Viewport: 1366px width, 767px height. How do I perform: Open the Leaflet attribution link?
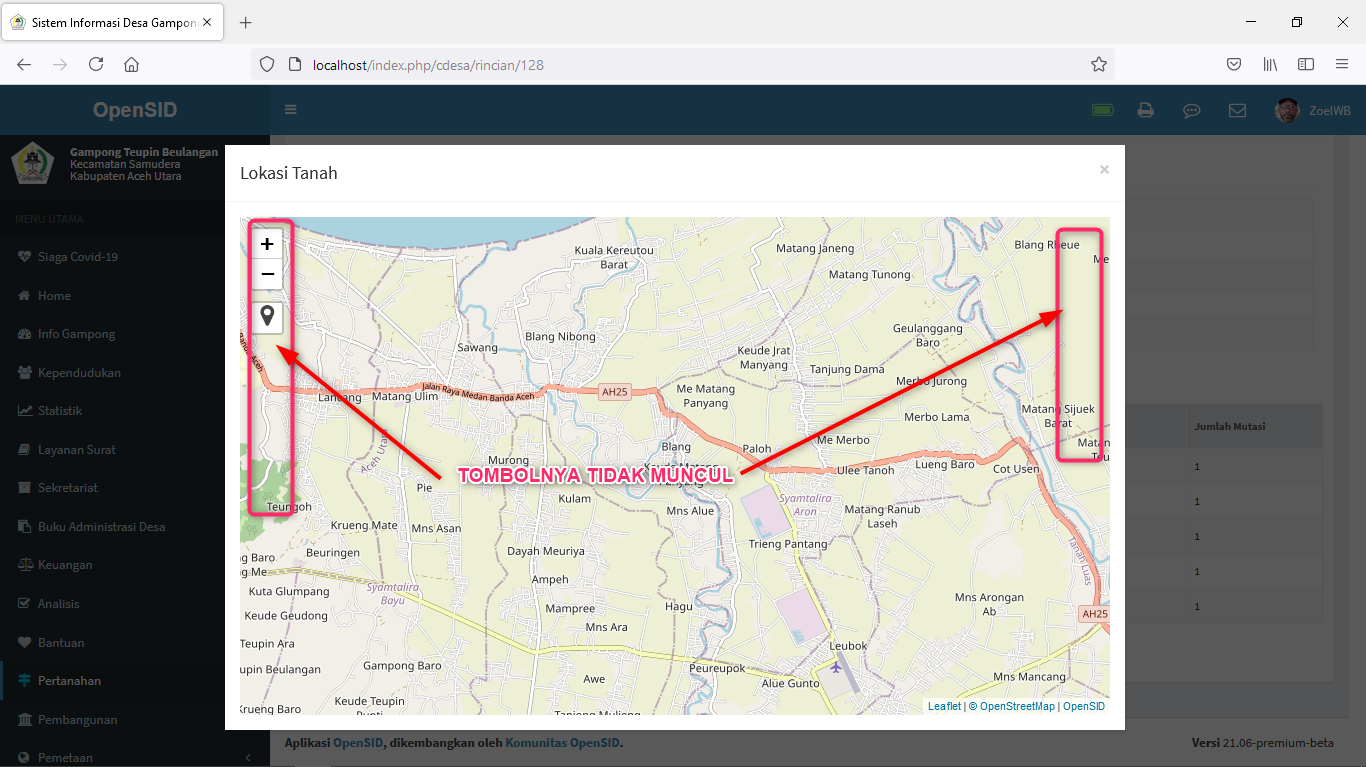(x=944, y=706)
